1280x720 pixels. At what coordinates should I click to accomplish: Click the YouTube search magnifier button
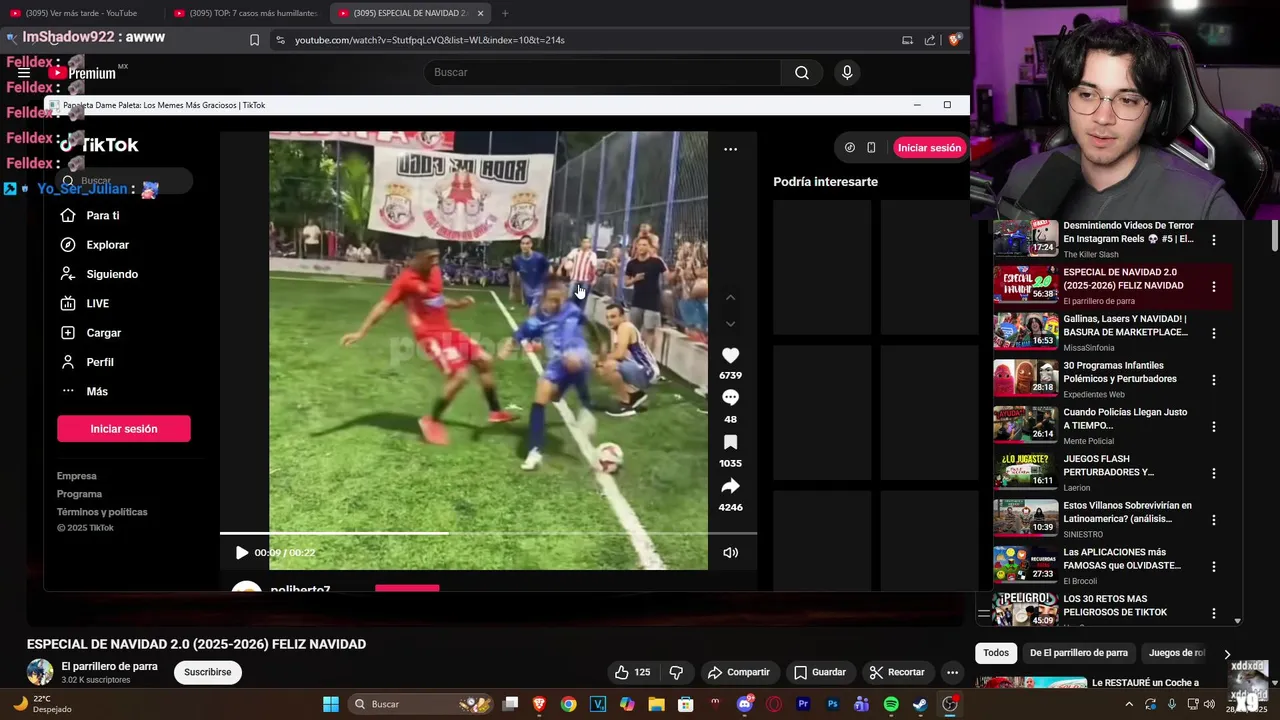tap(802, 72)
